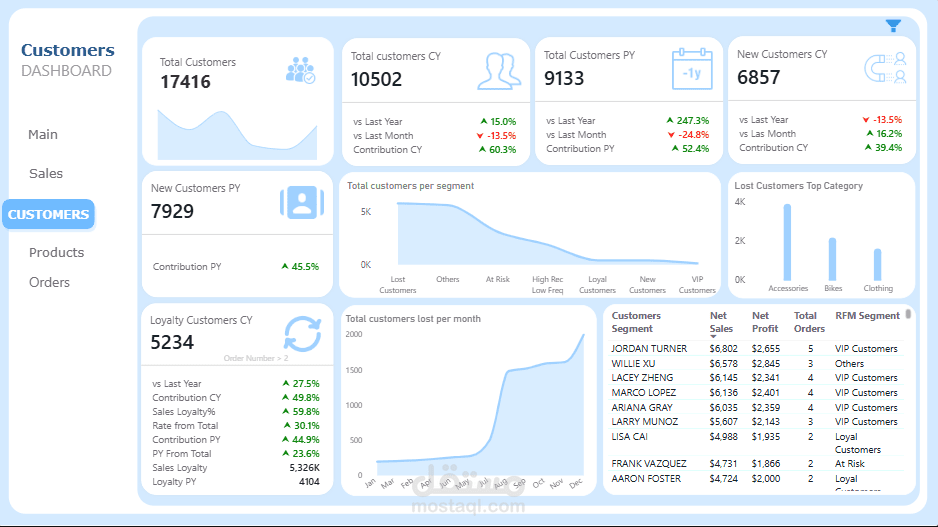Open the Sales page
The width and height of the screenshot is (938, 527).
46,173
